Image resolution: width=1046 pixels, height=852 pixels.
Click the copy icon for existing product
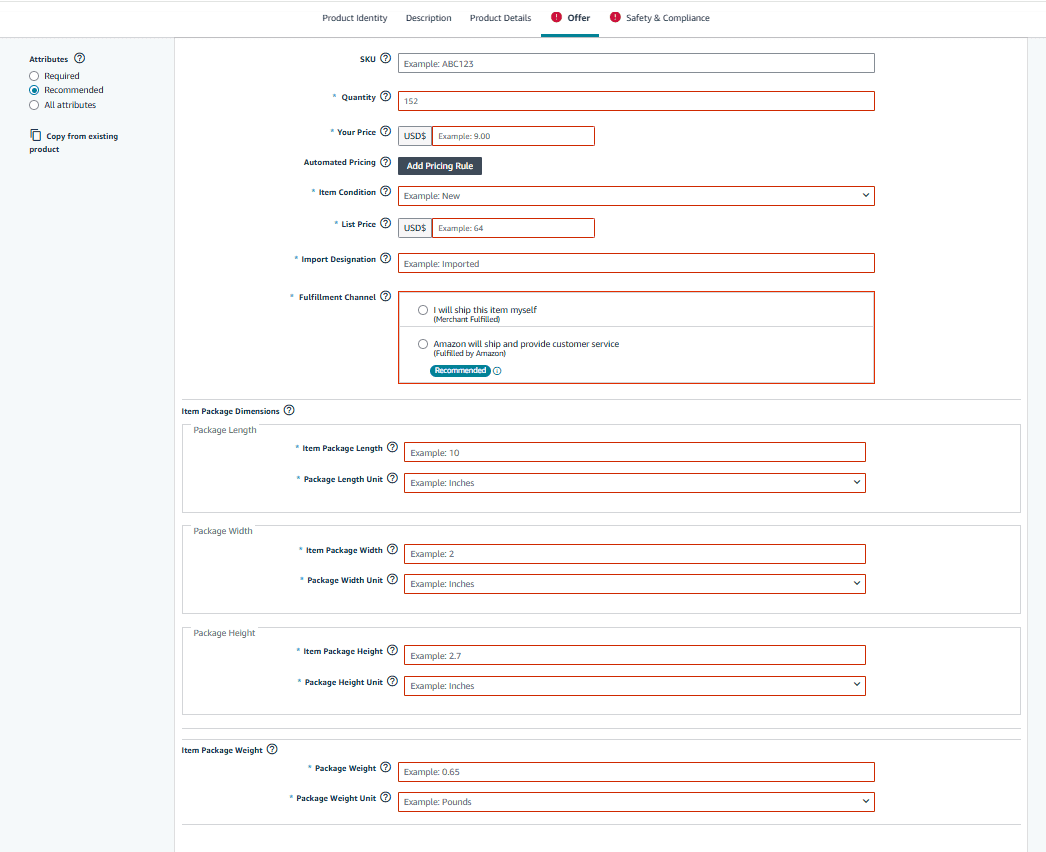coord(35,135)
